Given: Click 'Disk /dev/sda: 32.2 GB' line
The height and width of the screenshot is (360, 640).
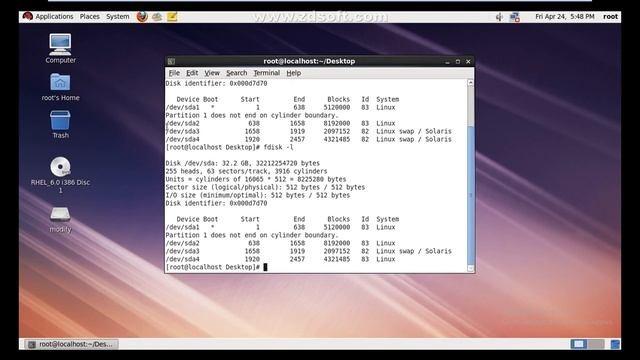Looking at the screenshot, I should coord(242,163).
